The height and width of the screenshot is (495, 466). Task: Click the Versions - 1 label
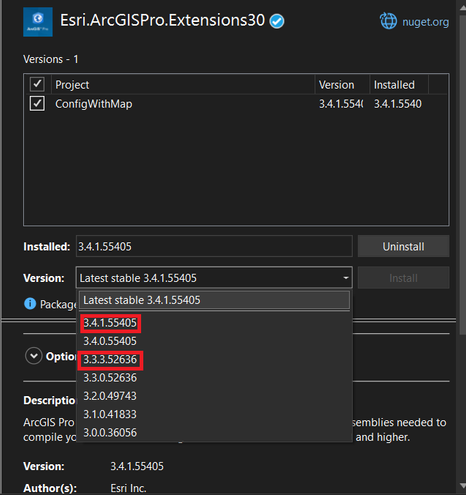51,59
